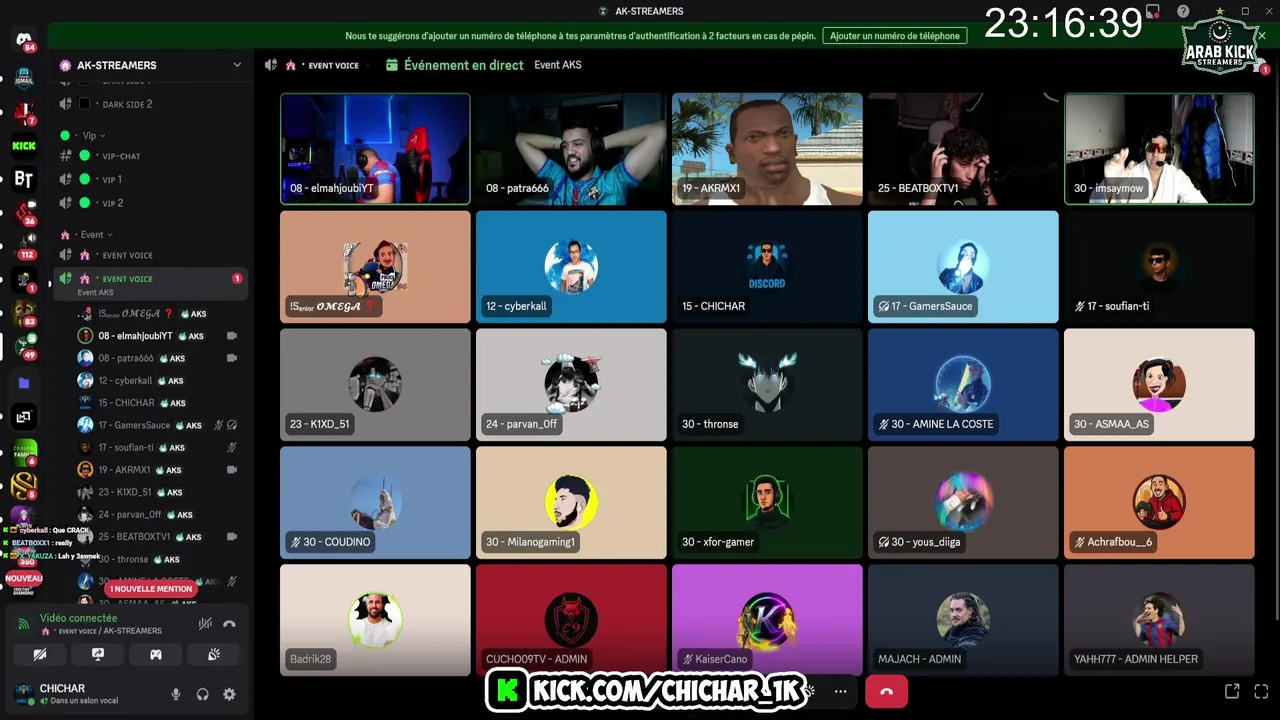Hang up with the red call button
Viewport: 1280px width, 720px height.
(886, 691)
